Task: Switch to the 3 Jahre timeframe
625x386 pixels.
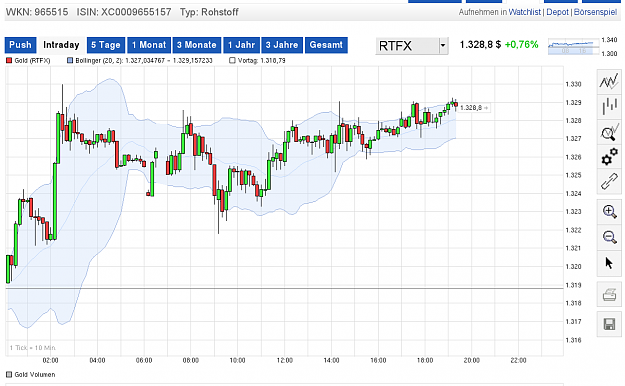Action: (282, 45)
